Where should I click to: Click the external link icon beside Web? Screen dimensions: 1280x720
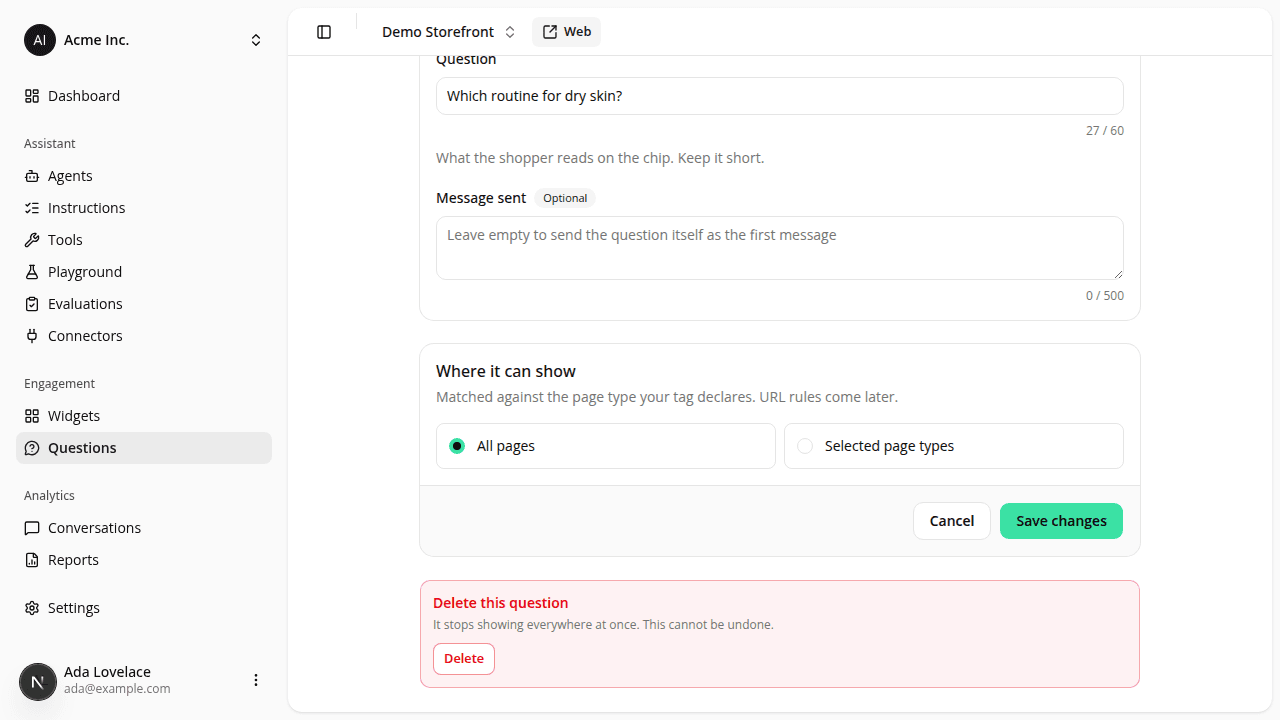(550, 32)
